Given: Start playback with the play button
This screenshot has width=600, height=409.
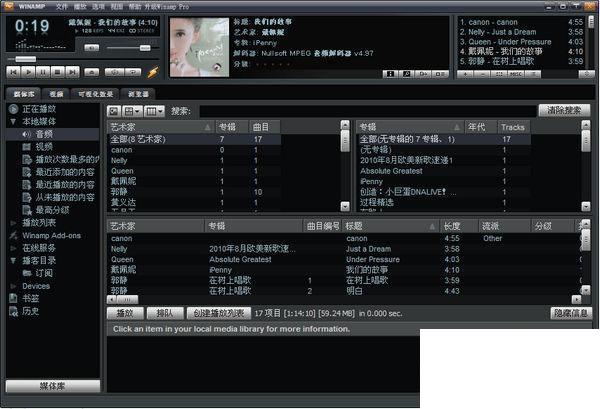Looking at the screenshot, I should tap(28, 72).
